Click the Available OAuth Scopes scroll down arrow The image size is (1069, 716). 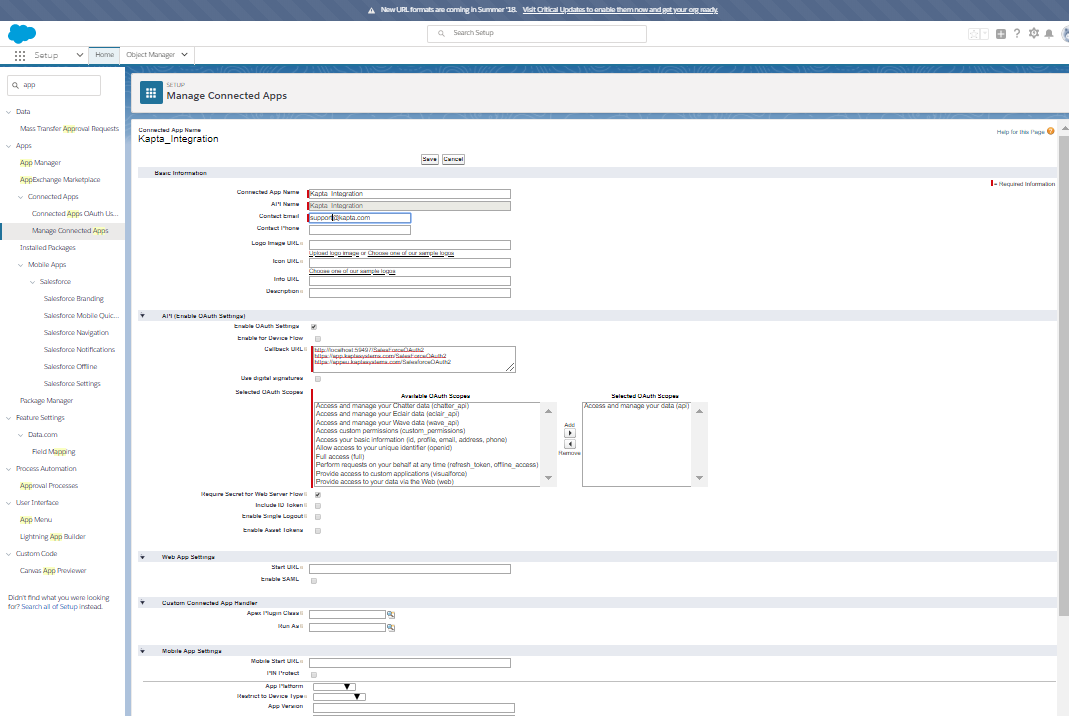[x=548, y=478]
